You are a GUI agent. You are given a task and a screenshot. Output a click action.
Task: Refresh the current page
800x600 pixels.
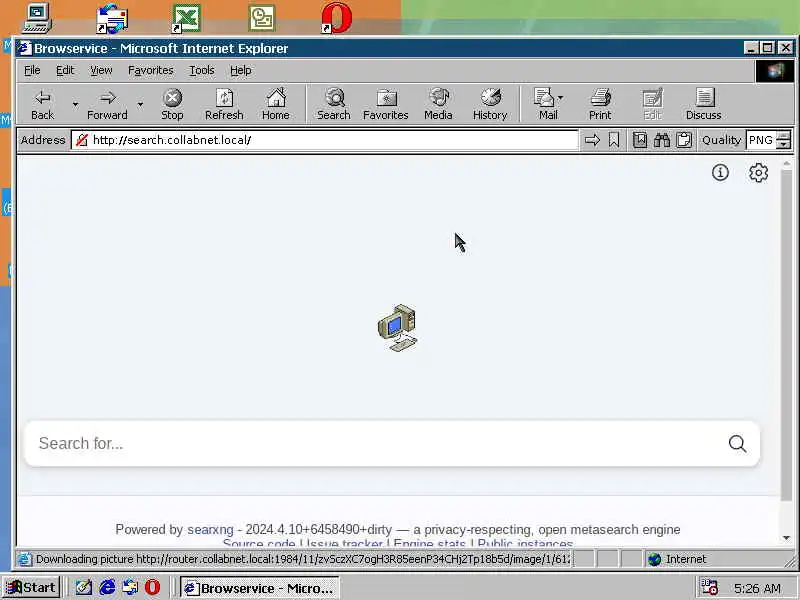(x=224, y=104)
